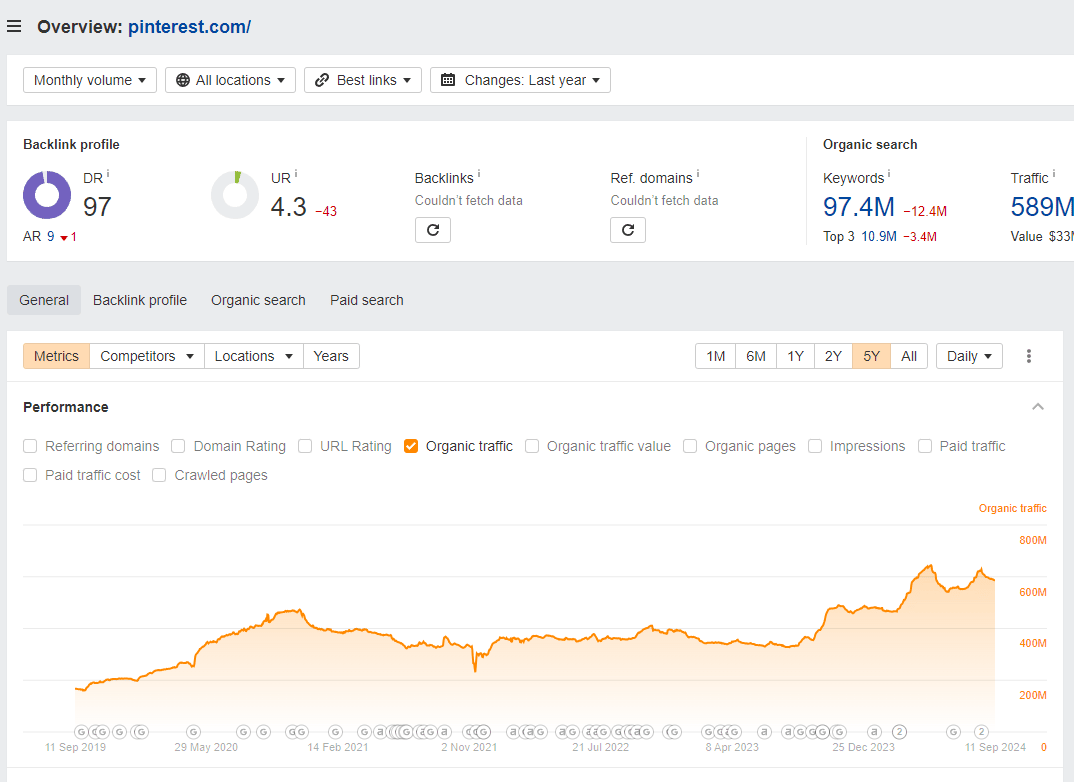Screen dimensions: 1074x782
Task: Set the chart range to 1M
Action: pos(716,356)
